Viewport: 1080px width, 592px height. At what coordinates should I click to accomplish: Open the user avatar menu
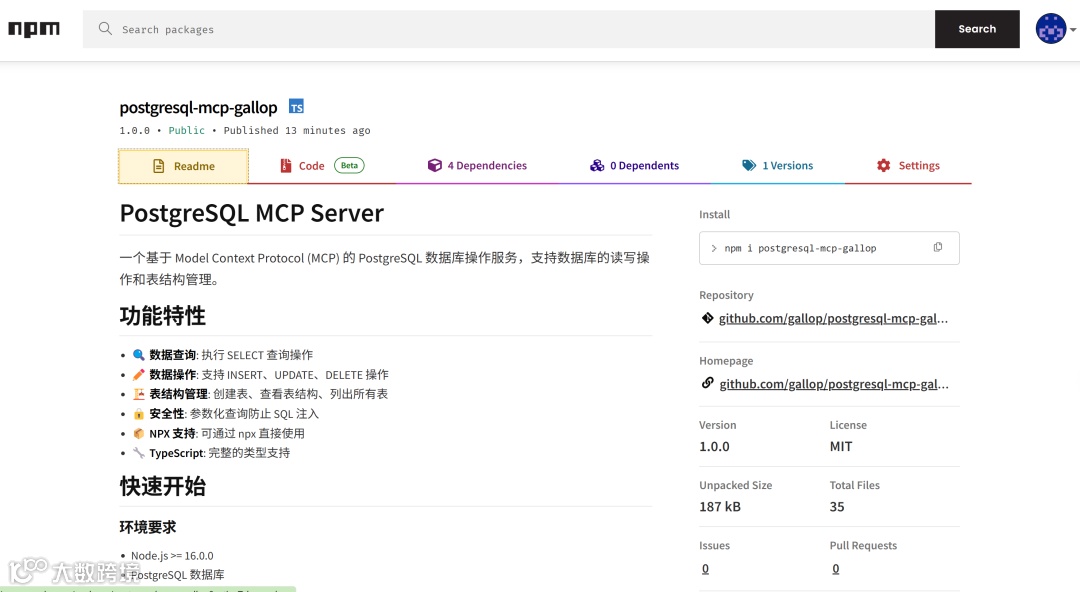pyautogui.click(x=1050, y=29)
